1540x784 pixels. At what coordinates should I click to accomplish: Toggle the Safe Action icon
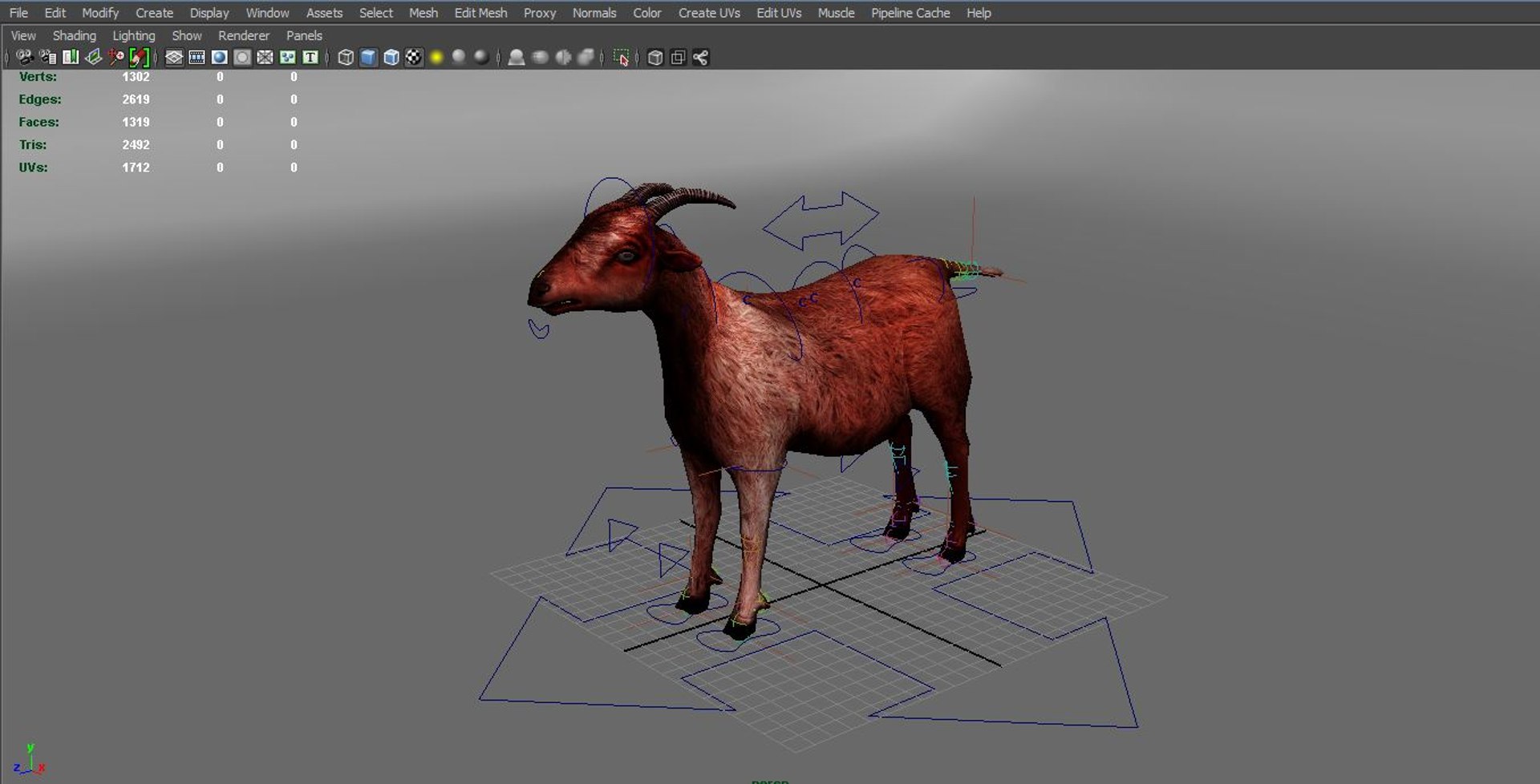[x=287, y=57]
